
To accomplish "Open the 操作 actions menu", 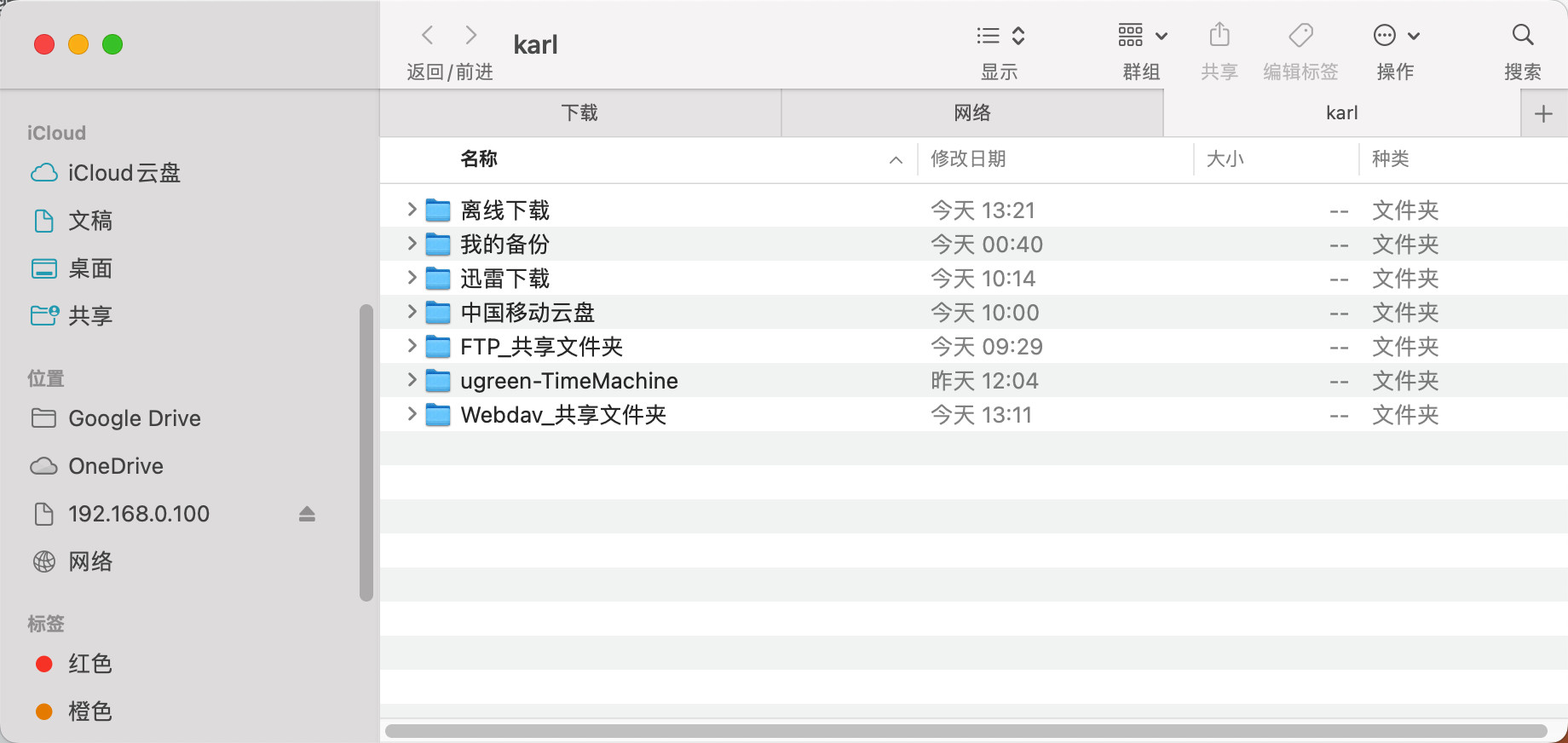I will pyautogui.click(x=1396, y=36).
